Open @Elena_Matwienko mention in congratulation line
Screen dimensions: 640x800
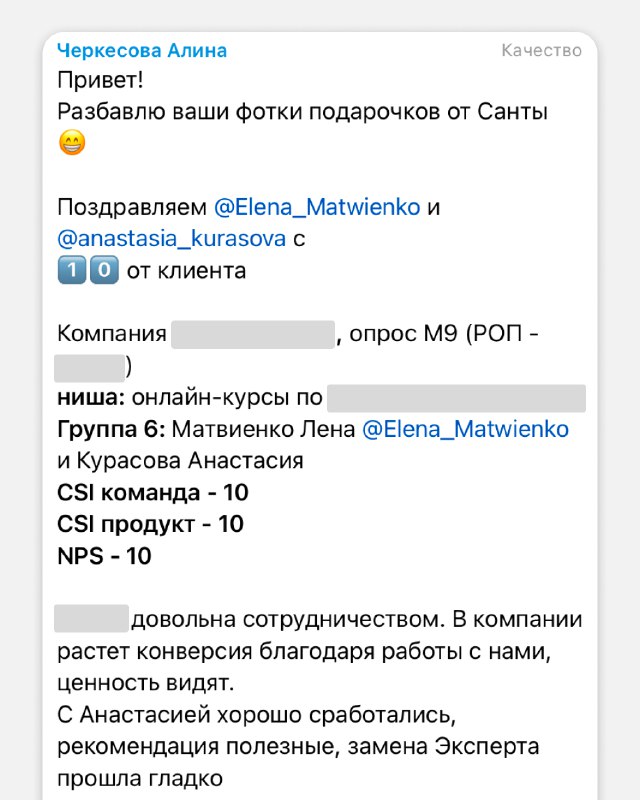317,207
